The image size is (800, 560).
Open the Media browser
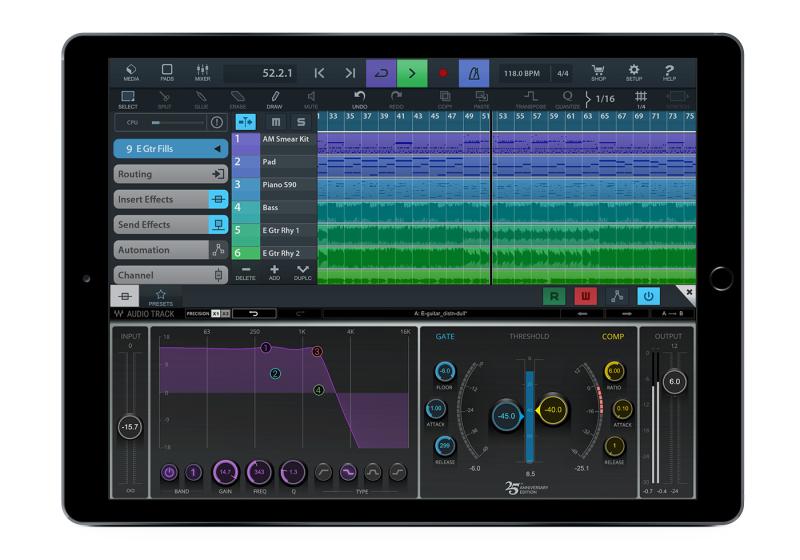coord(131,73)
